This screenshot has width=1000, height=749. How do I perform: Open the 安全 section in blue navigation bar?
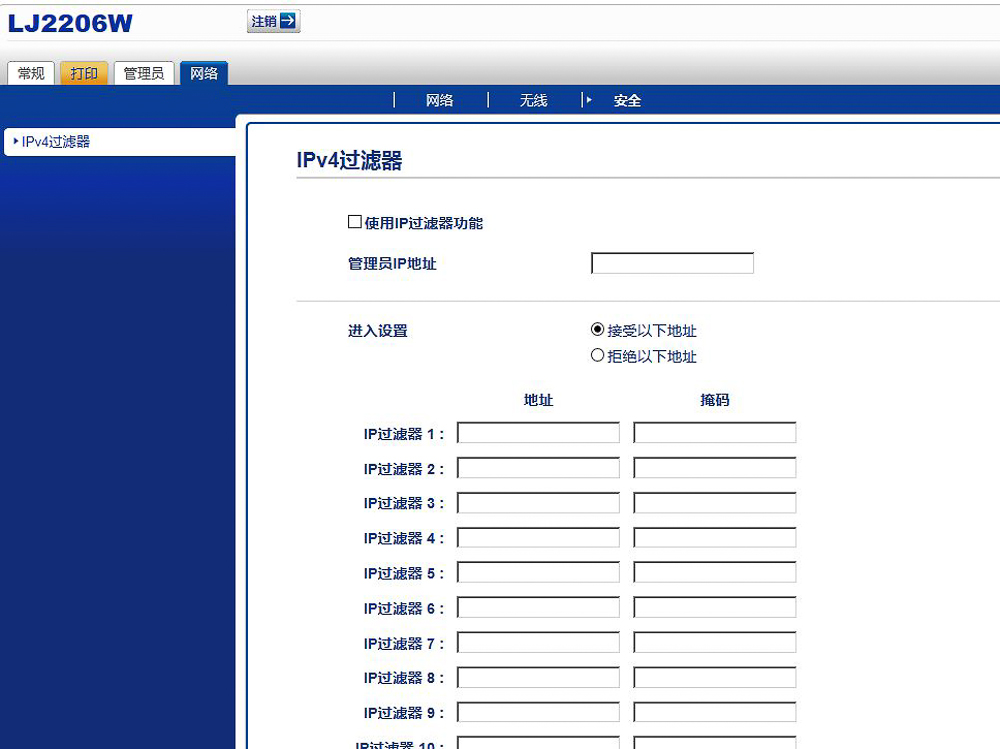[x=628, y=100]
